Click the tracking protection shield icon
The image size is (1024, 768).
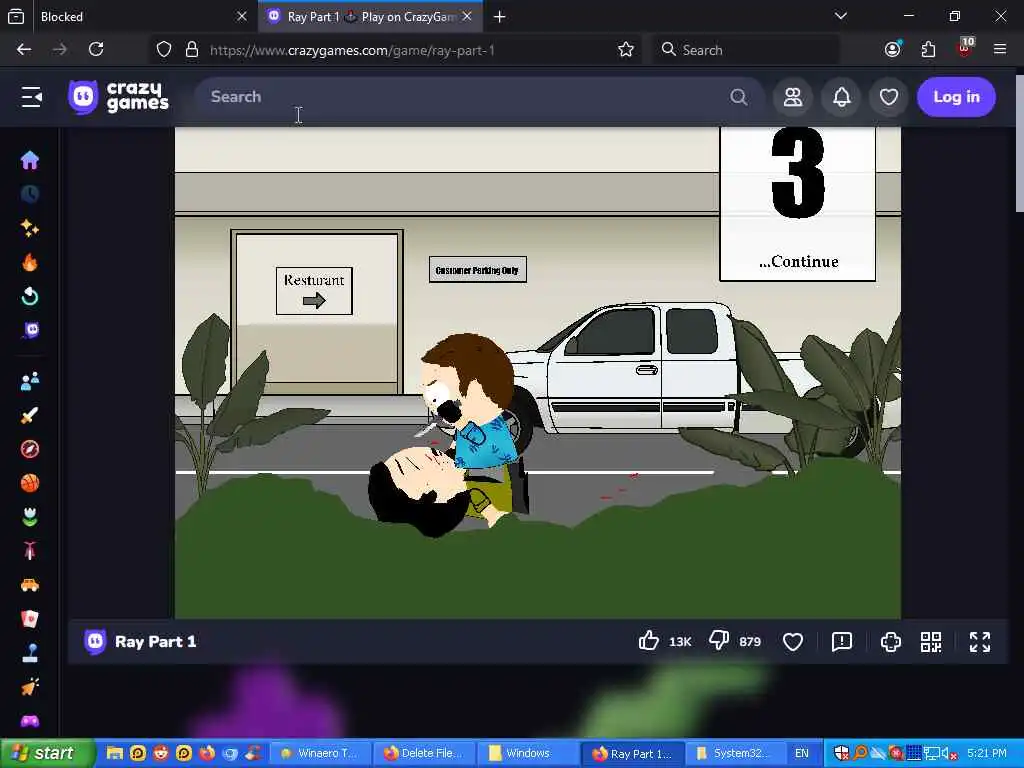point(164,50)
